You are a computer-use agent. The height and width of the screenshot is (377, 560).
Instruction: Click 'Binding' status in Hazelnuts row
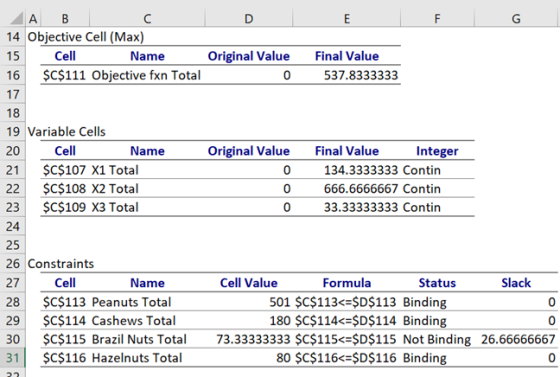tap(425, 358)
